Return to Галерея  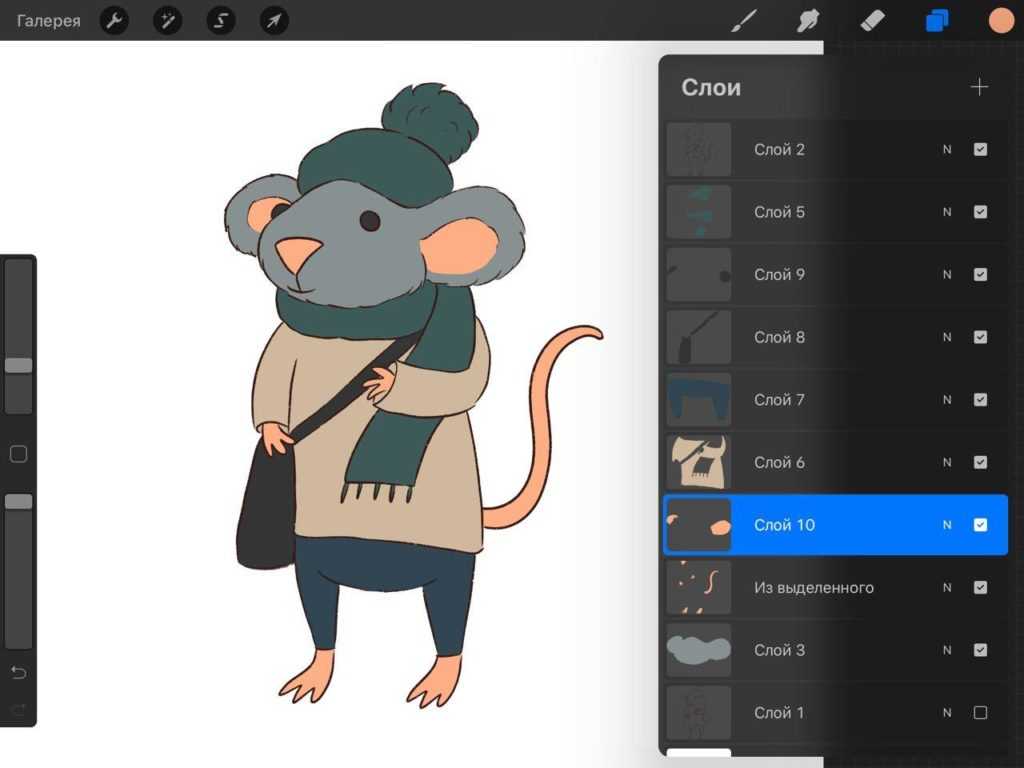coord(48,20)
